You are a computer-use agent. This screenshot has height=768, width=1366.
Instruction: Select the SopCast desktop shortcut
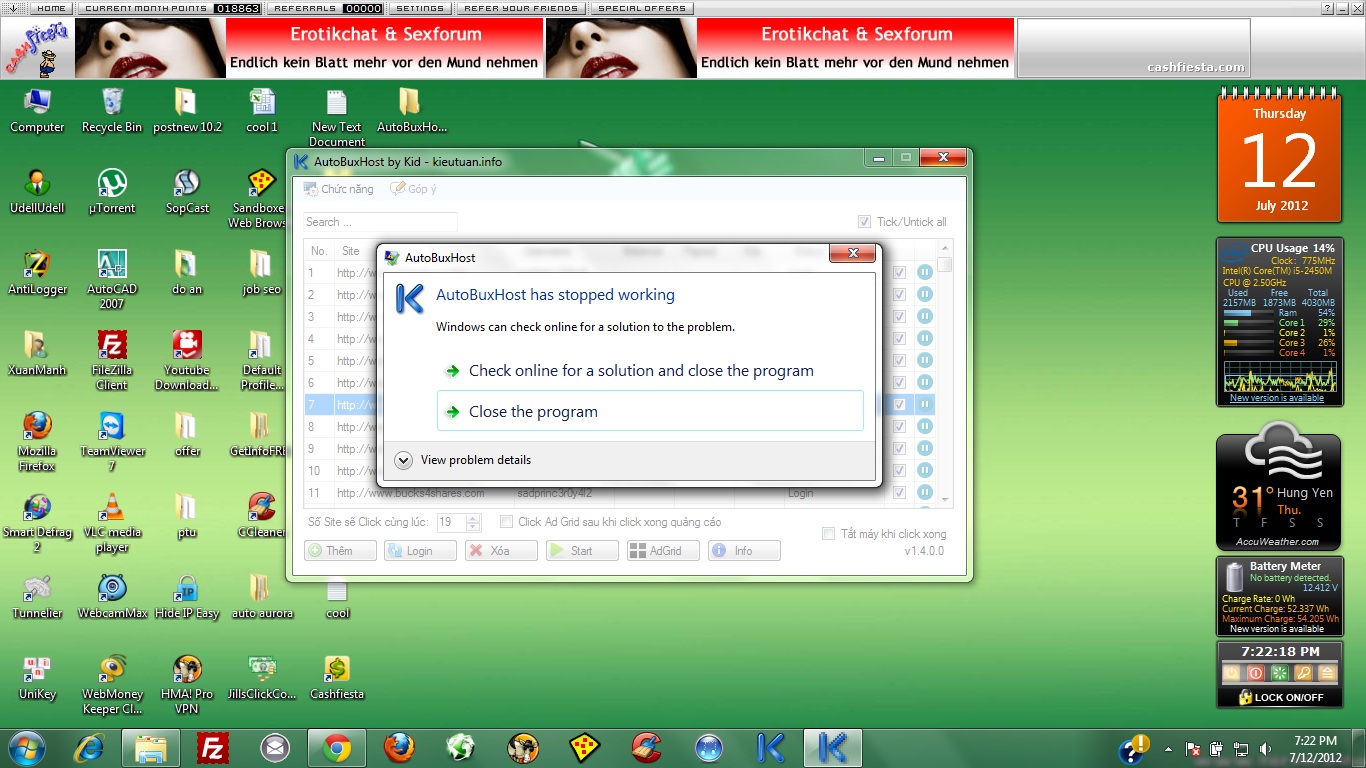point(187,192)
